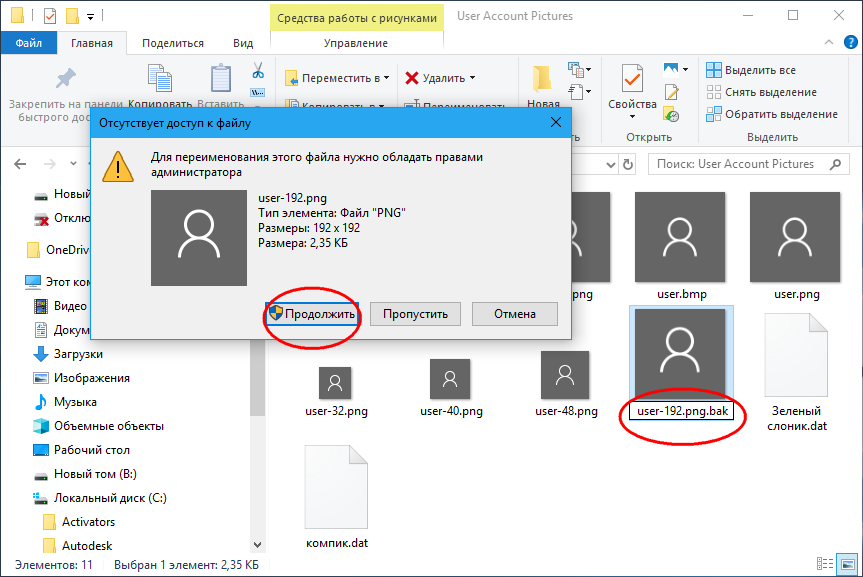Open the Управление tab
This screenshot has width=863, height=577.
[x=356, y=43]
